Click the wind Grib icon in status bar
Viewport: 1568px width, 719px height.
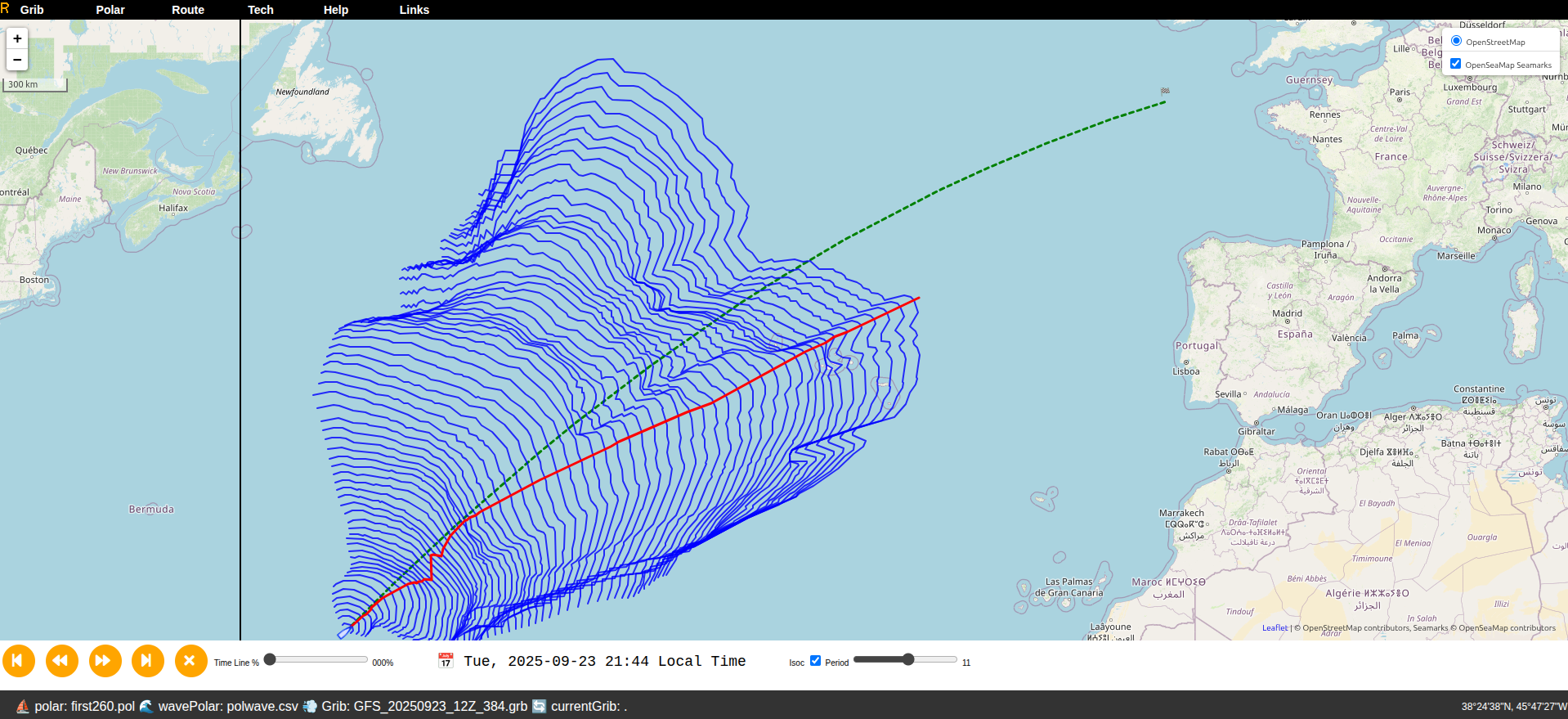coord(310,706)
